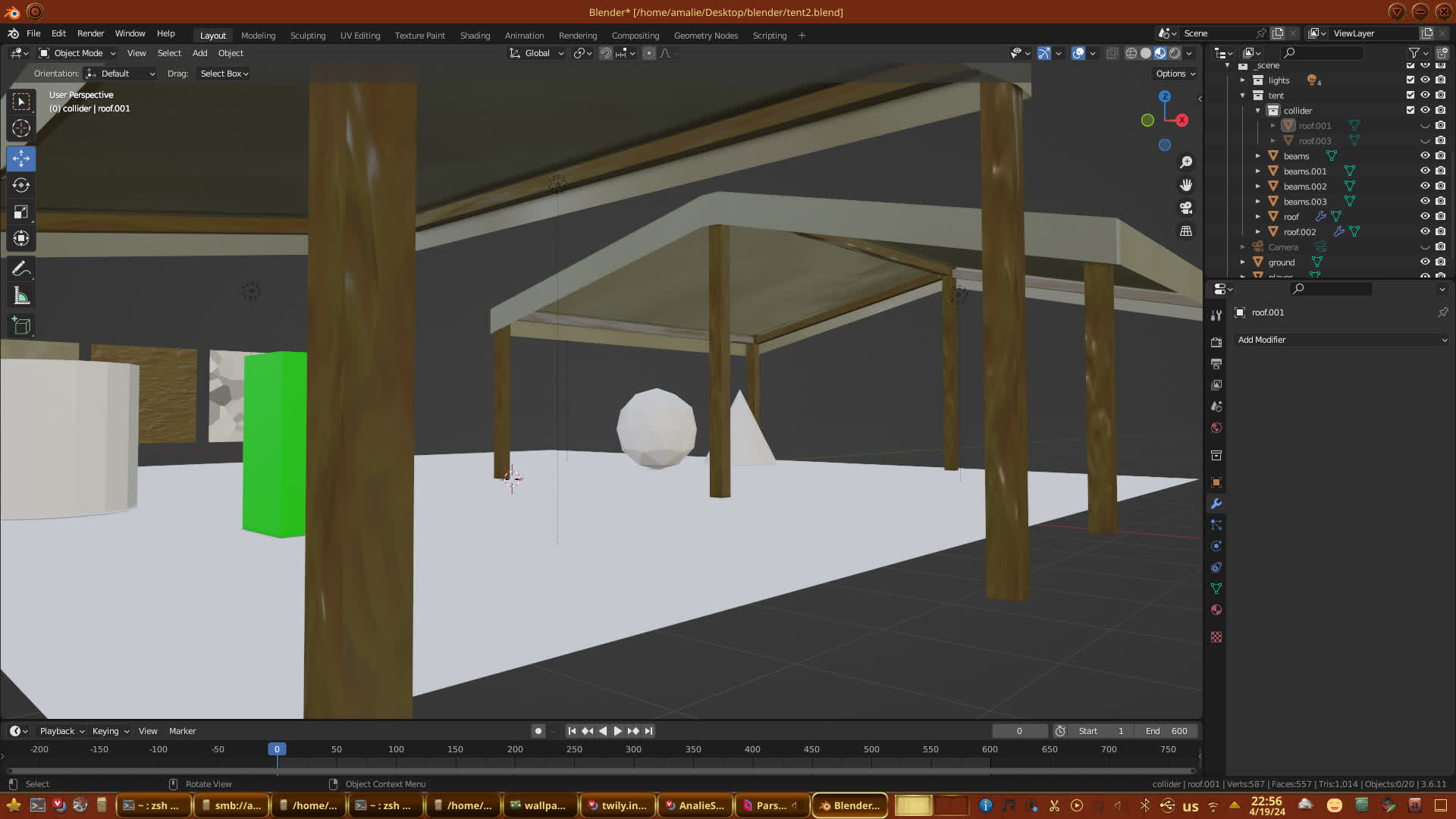Select the Scale tool
The image size is (1456, 819).
tap(21, 212)
